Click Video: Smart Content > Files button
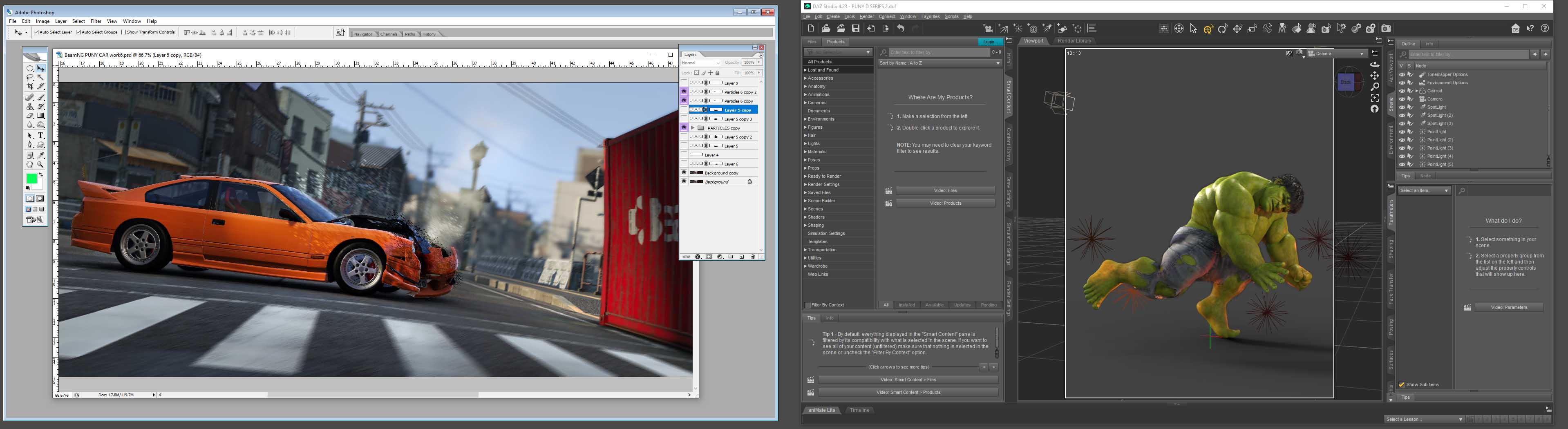 tap(908, 380)
